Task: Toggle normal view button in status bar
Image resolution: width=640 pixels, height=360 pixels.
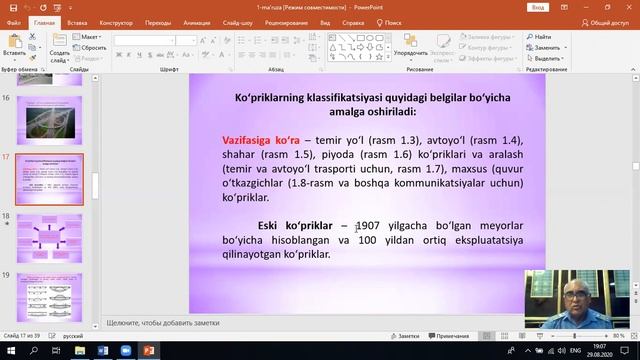Action: coord(487,336)
